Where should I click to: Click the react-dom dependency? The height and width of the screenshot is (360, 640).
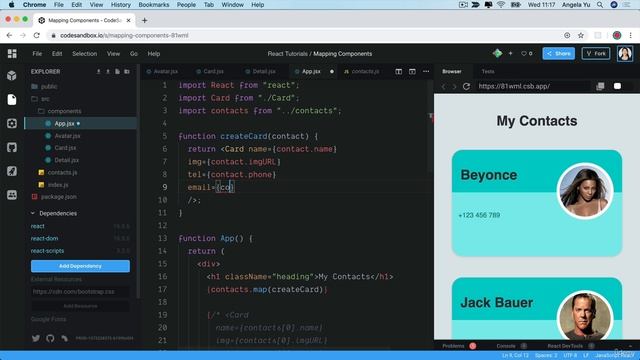click(44, 238)
